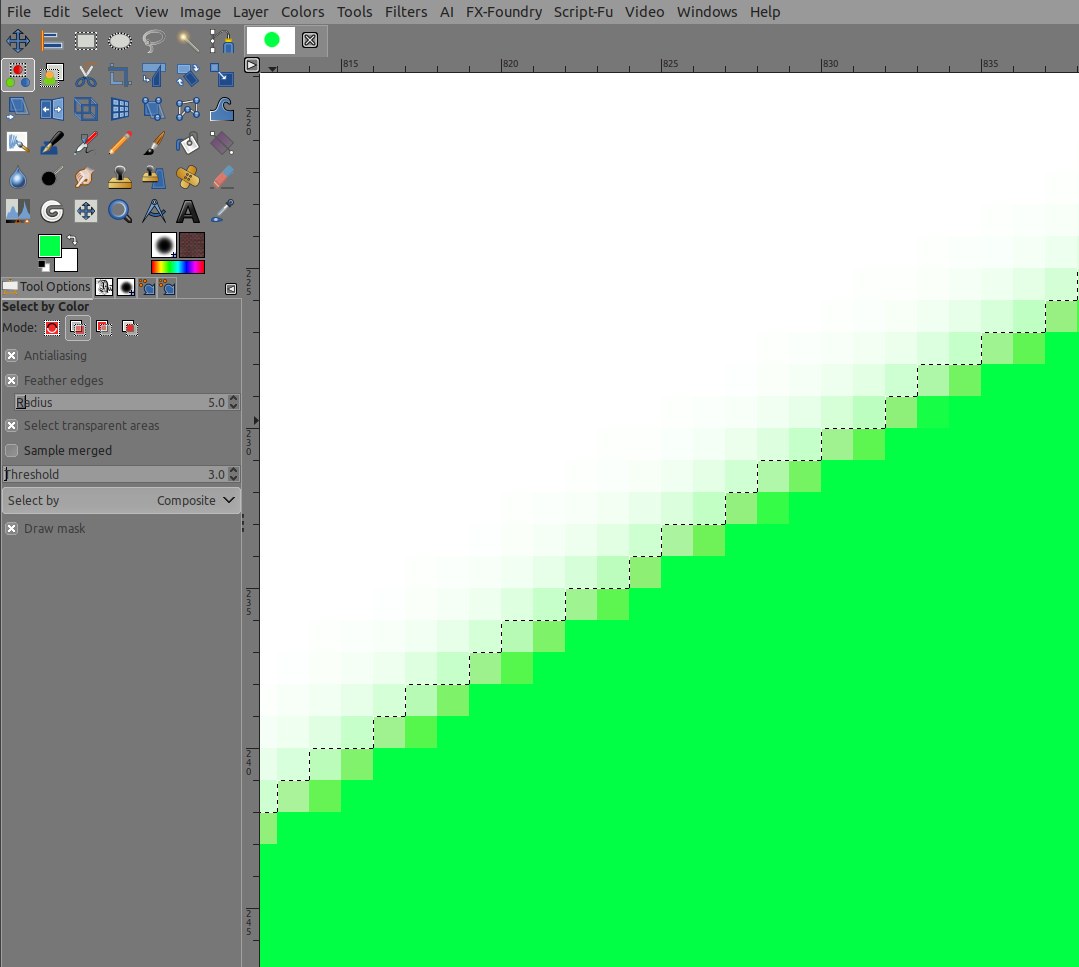Activate the Select by Color tool
This screenshot has height=967, width=1079.
(18, 75)
